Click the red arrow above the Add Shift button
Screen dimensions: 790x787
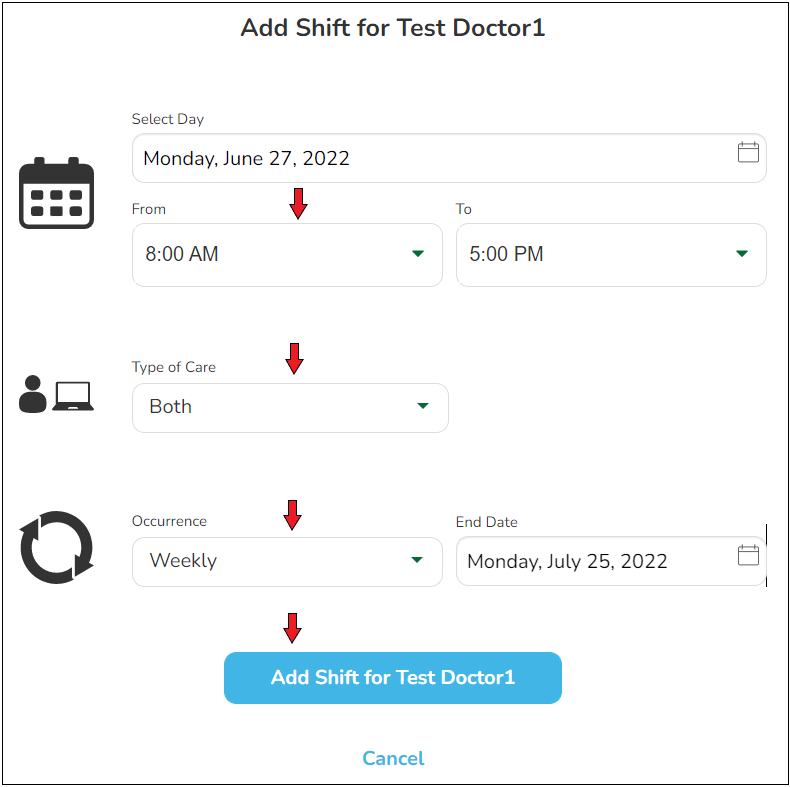tap(292, 629)
